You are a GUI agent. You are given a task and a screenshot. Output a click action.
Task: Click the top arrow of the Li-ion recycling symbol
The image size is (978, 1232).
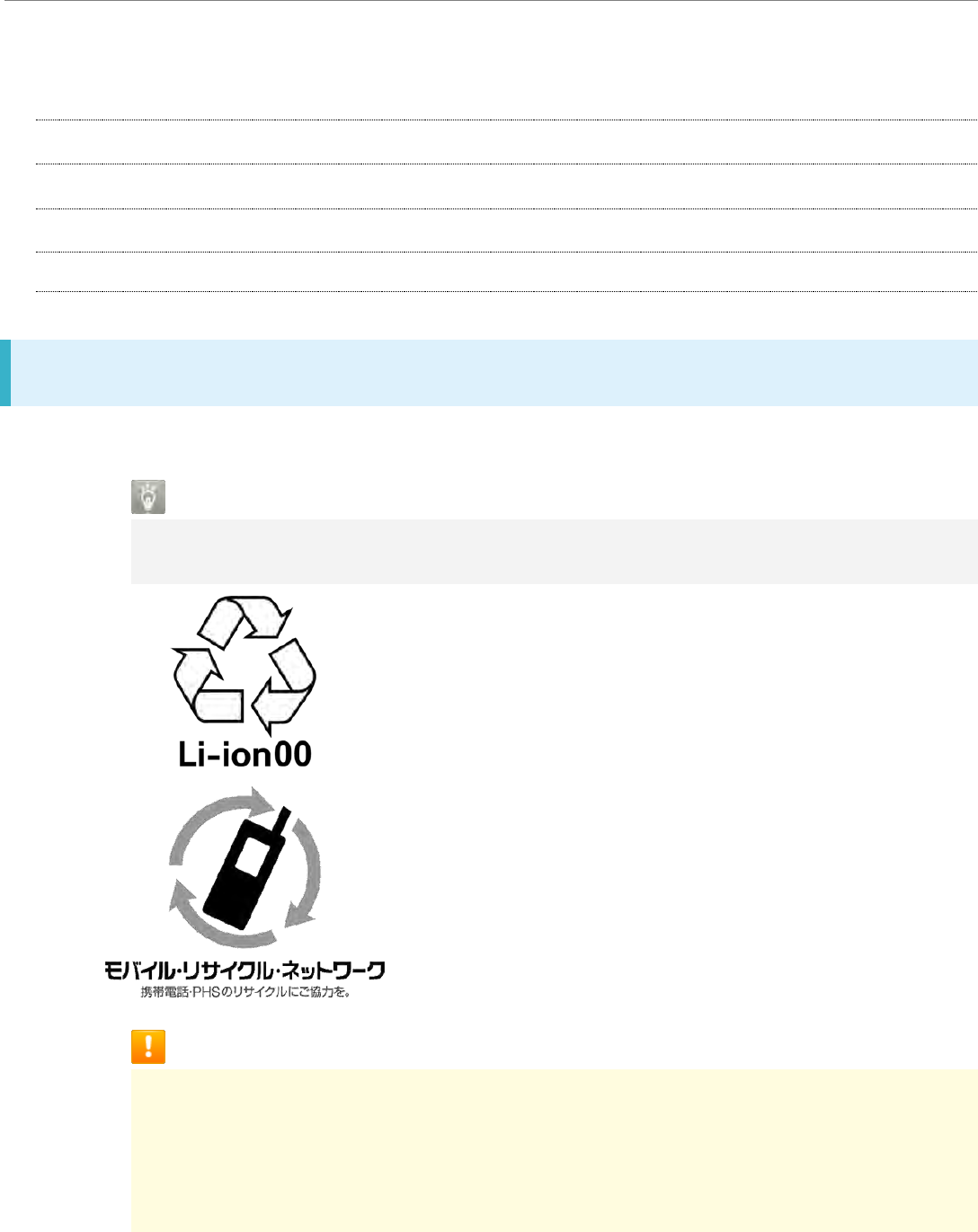click(x=244, y=620)
